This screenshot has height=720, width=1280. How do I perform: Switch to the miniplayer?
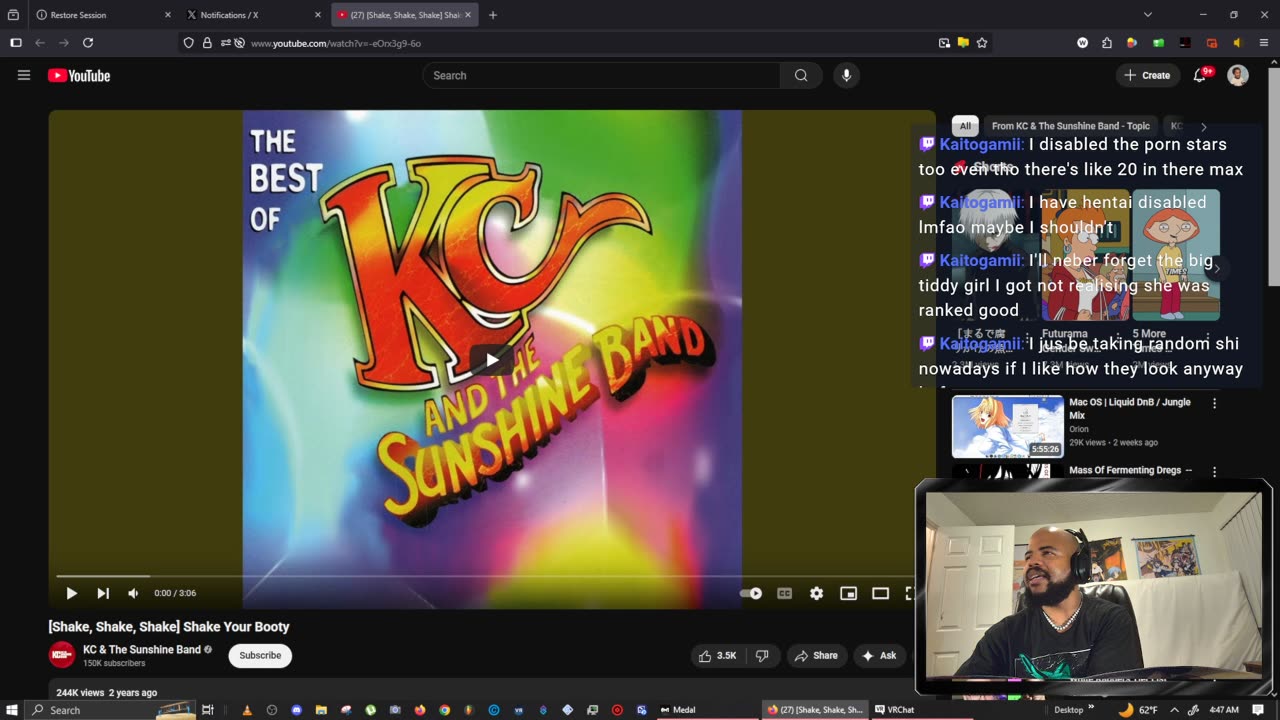click(848, 593)
